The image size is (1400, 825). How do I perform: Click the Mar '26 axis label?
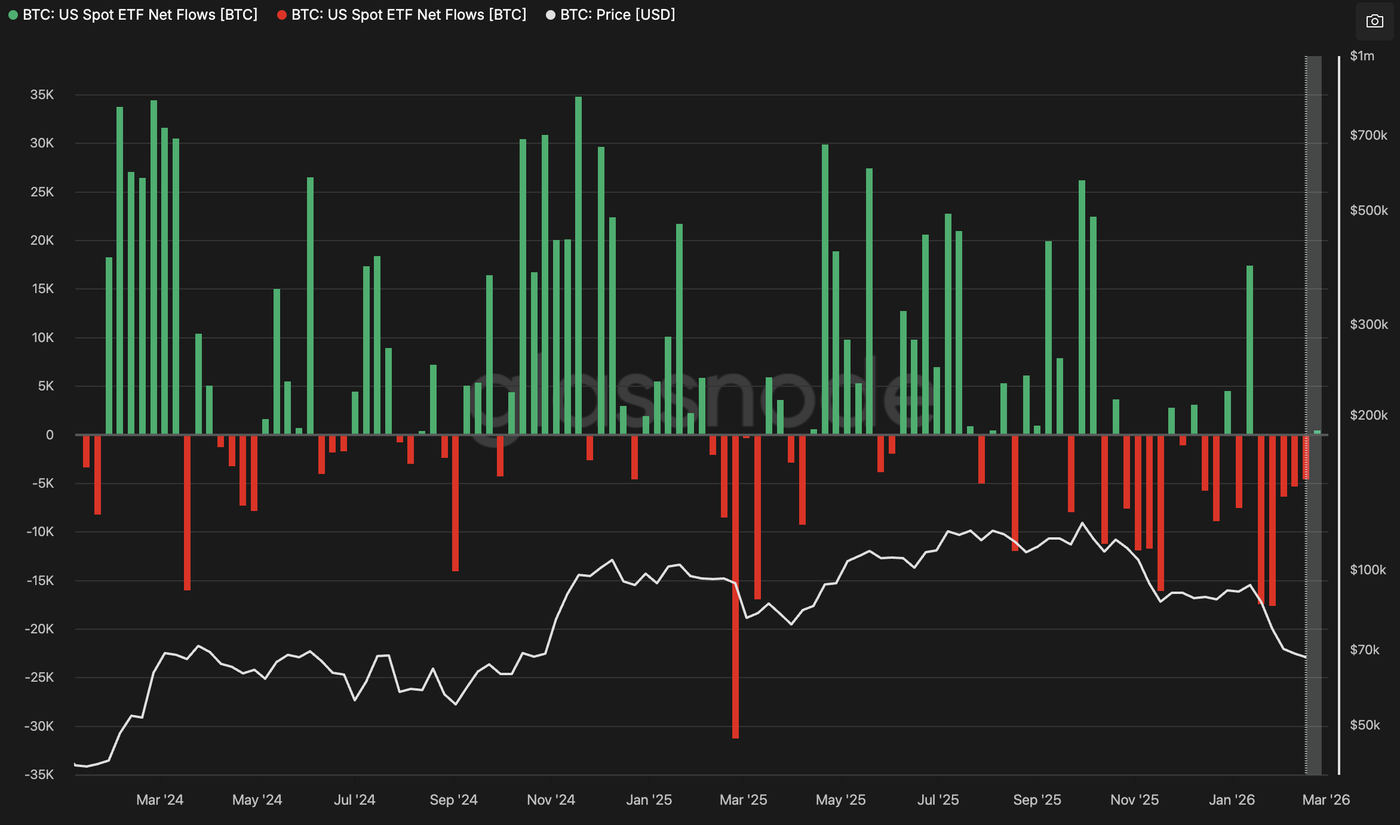[1325, 800]
